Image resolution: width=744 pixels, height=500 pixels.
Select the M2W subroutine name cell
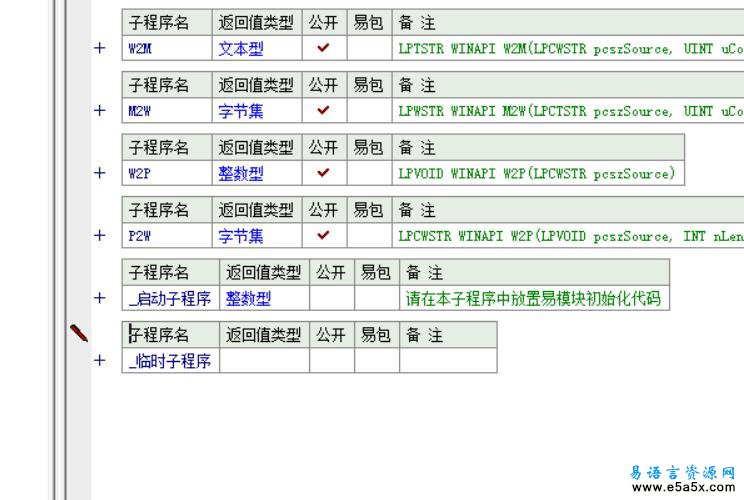pos(167,111)
